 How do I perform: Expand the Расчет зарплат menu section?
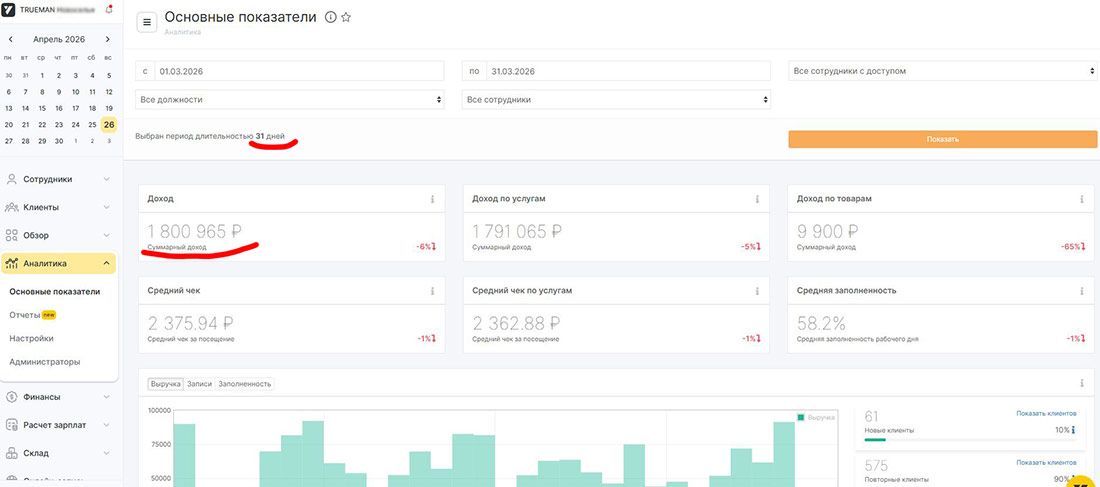coord(107,425)
